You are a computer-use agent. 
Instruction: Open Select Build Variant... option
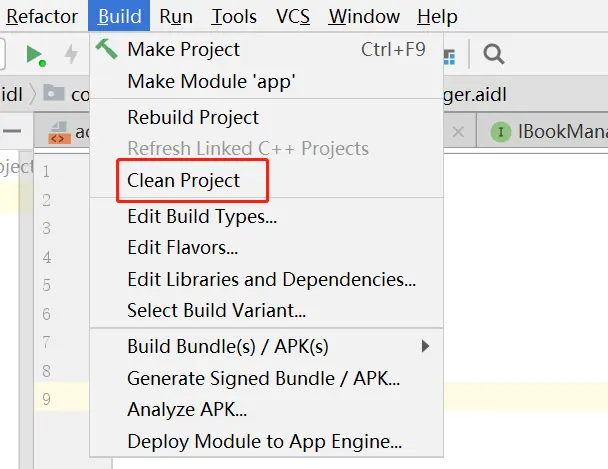[x=216, y=310]
